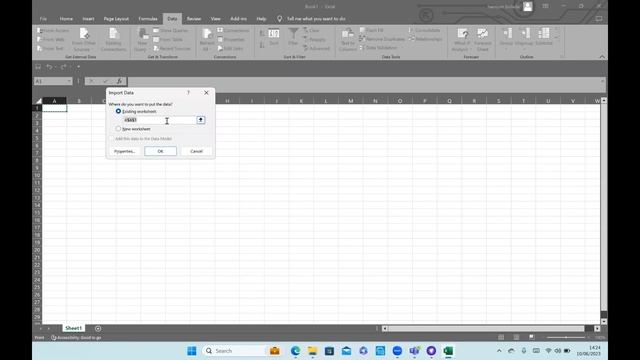Click the Undo icon in Quick Access Toolbar
This screenshot has width=640, height=360.
tap(49, 67)
